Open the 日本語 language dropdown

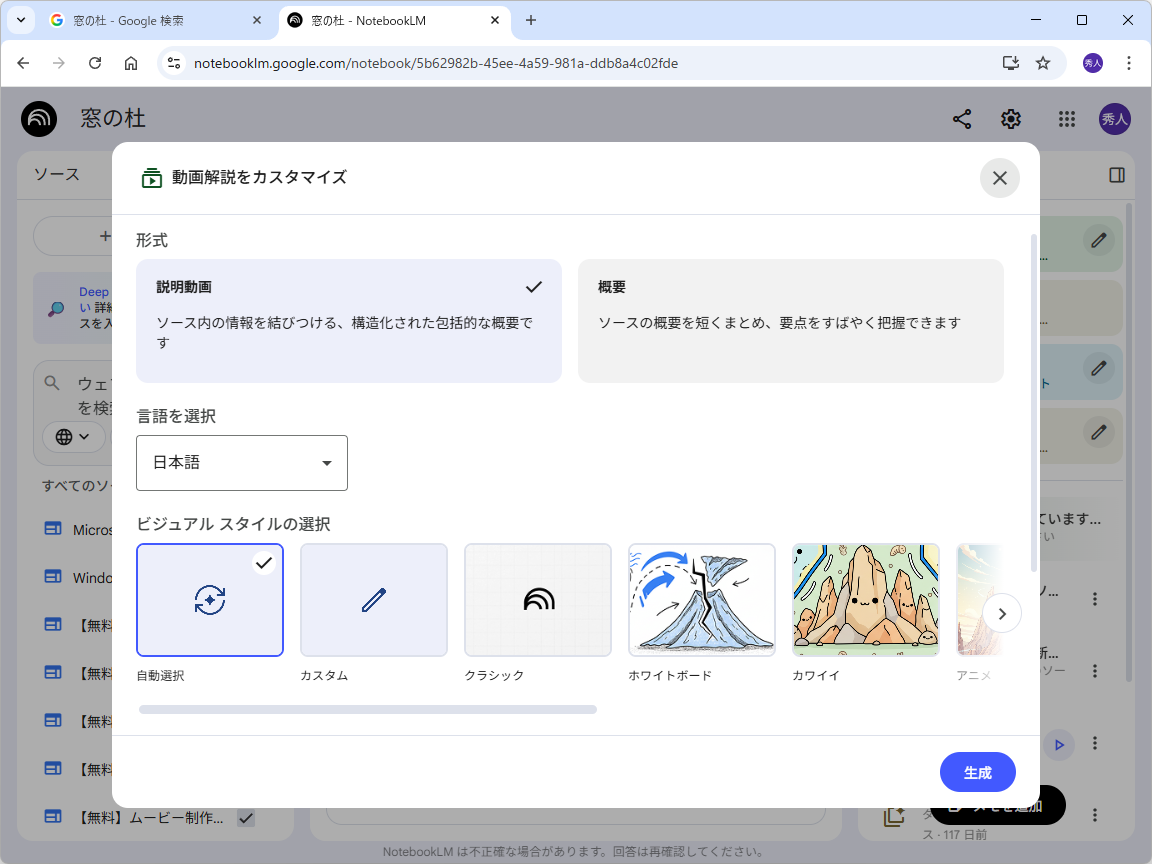(x=242, y=463)
